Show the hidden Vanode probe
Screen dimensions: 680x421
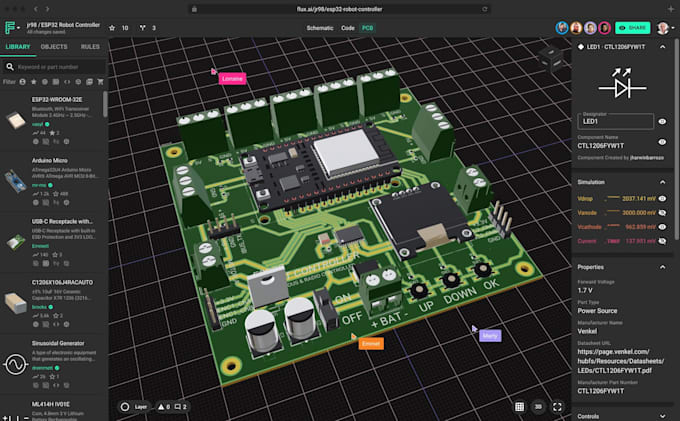tap(662, 213)
